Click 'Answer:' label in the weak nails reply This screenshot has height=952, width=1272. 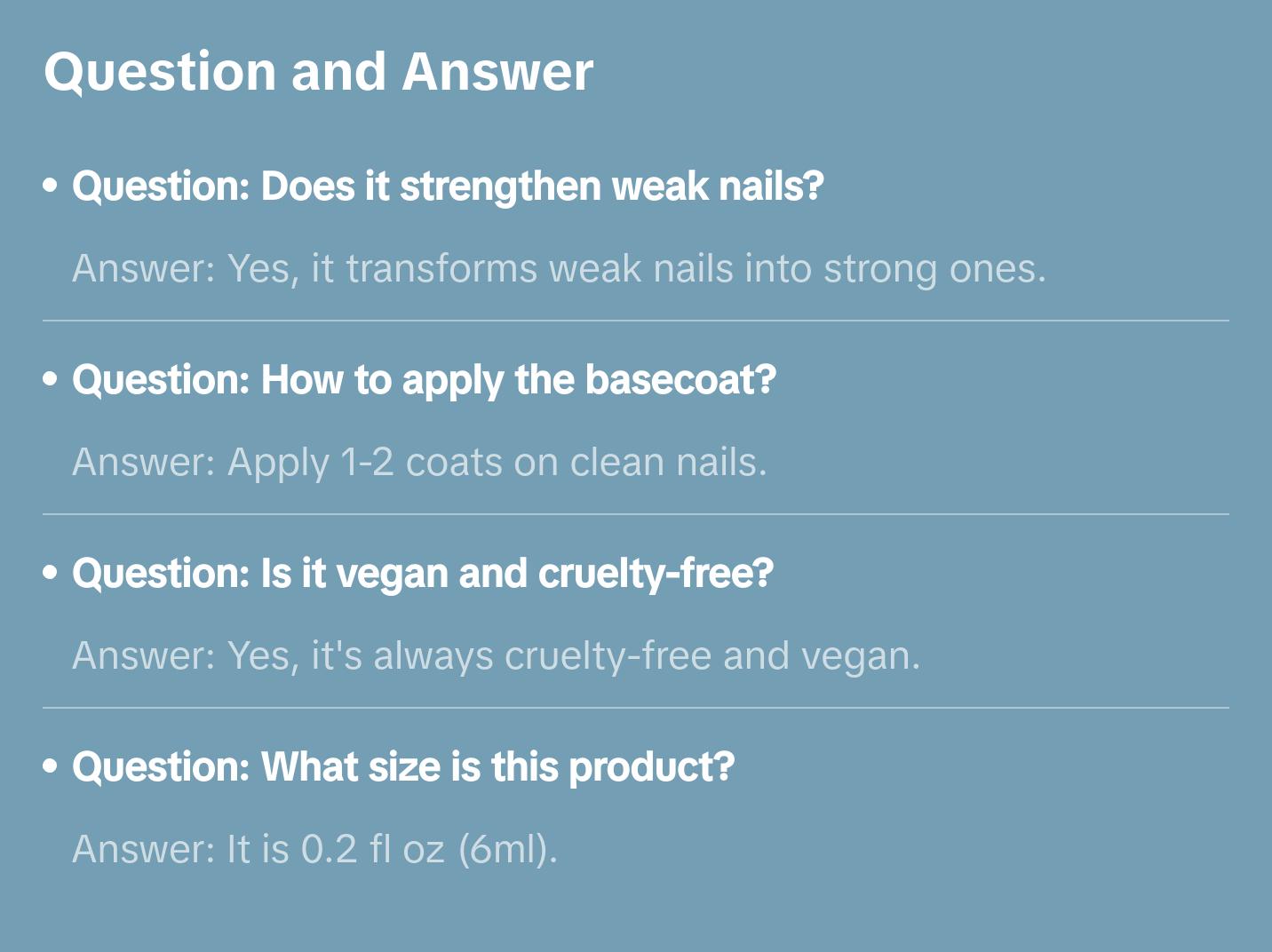pos(143,269)
